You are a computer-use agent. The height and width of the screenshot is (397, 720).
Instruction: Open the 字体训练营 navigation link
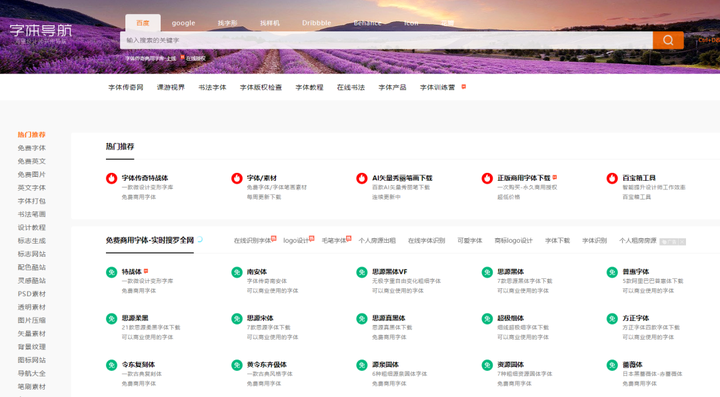(x=437, y=87)
